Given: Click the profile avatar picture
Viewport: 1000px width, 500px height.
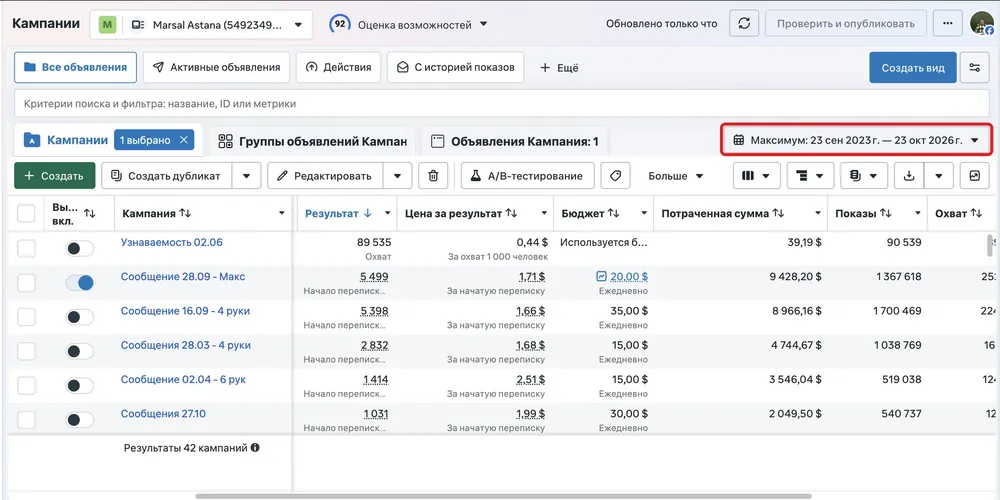Looking at the screenshot, I should point(982,24).
